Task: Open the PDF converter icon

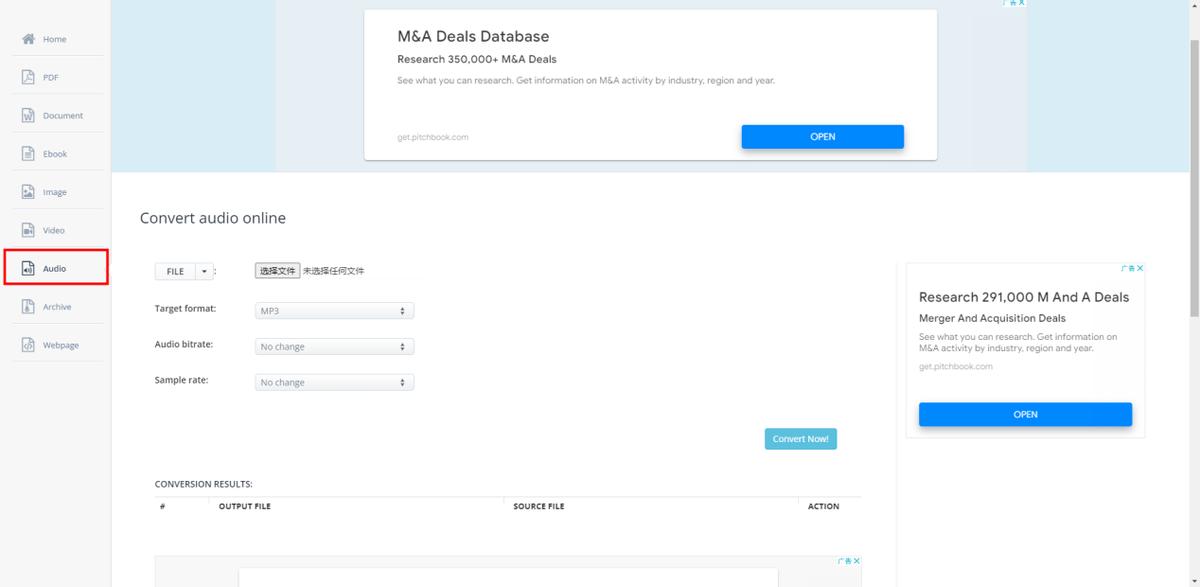Action: coord(29,77)
